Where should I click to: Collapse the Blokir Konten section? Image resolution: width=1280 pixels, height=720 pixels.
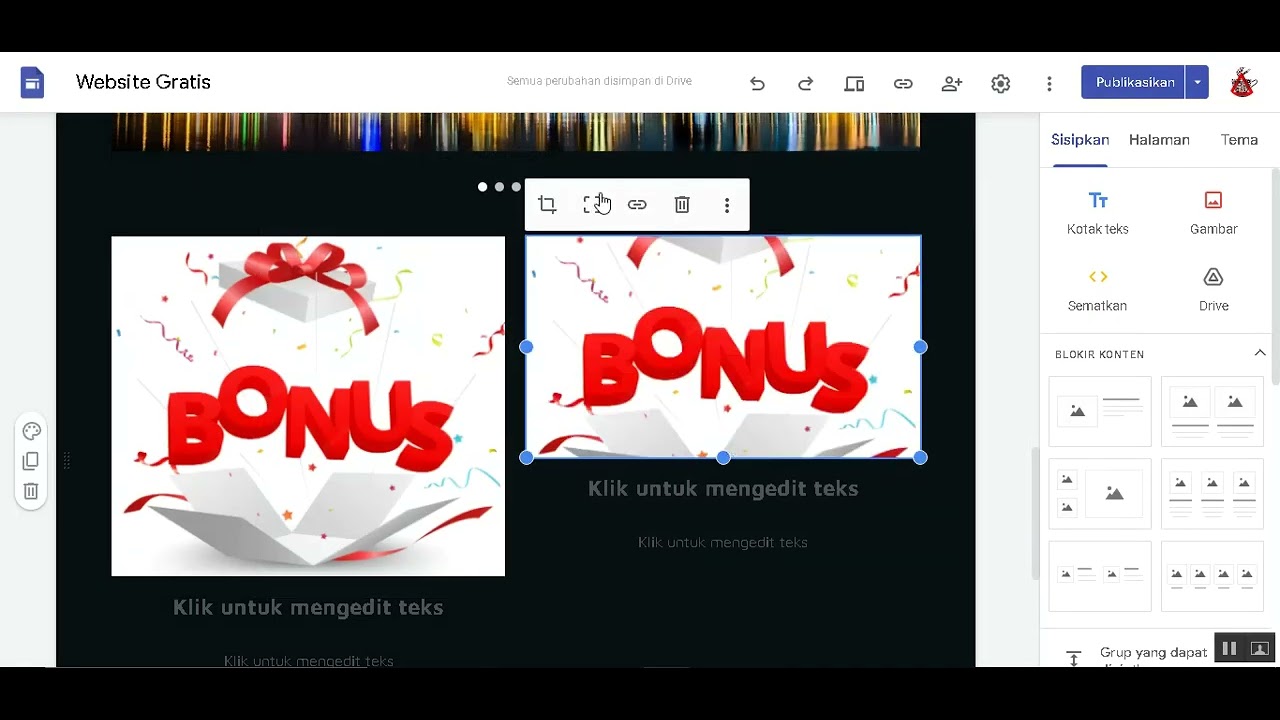click(x=1260, y=353)
